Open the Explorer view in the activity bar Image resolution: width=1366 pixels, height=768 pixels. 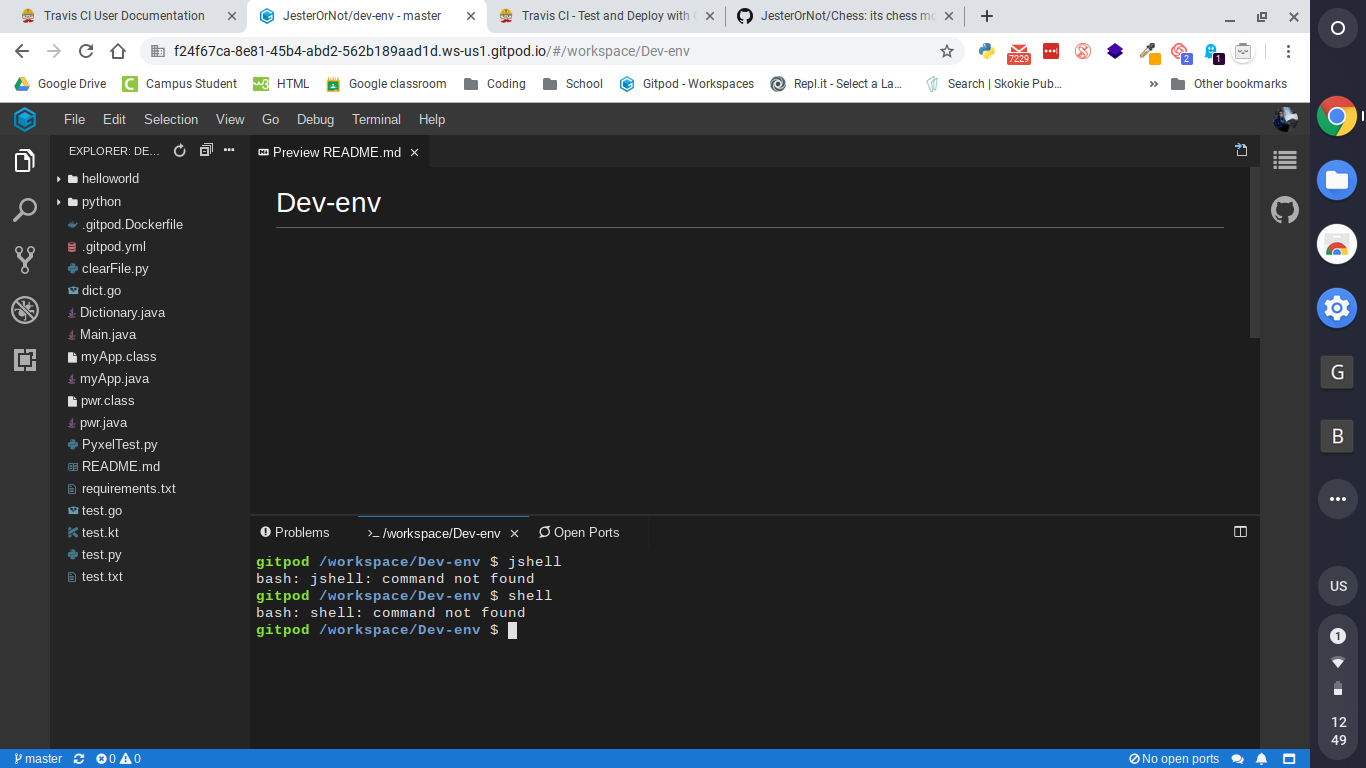click(25, 160)
